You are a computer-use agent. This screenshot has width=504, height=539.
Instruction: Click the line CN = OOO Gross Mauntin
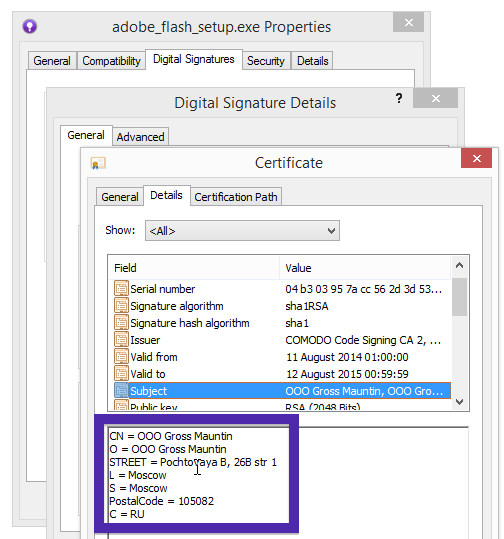(x=171, y=436)
